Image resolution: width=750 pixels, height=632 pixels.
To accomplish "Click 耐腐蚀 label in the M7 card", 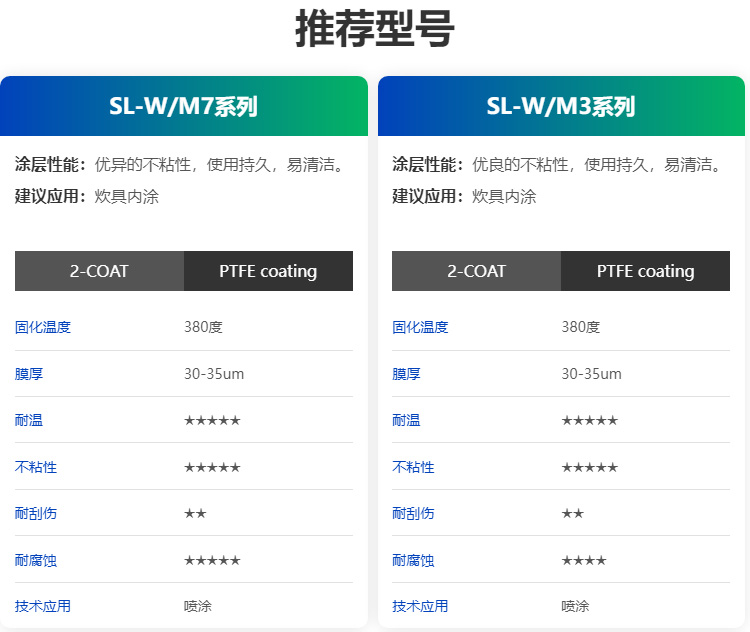I will [36, 560].
